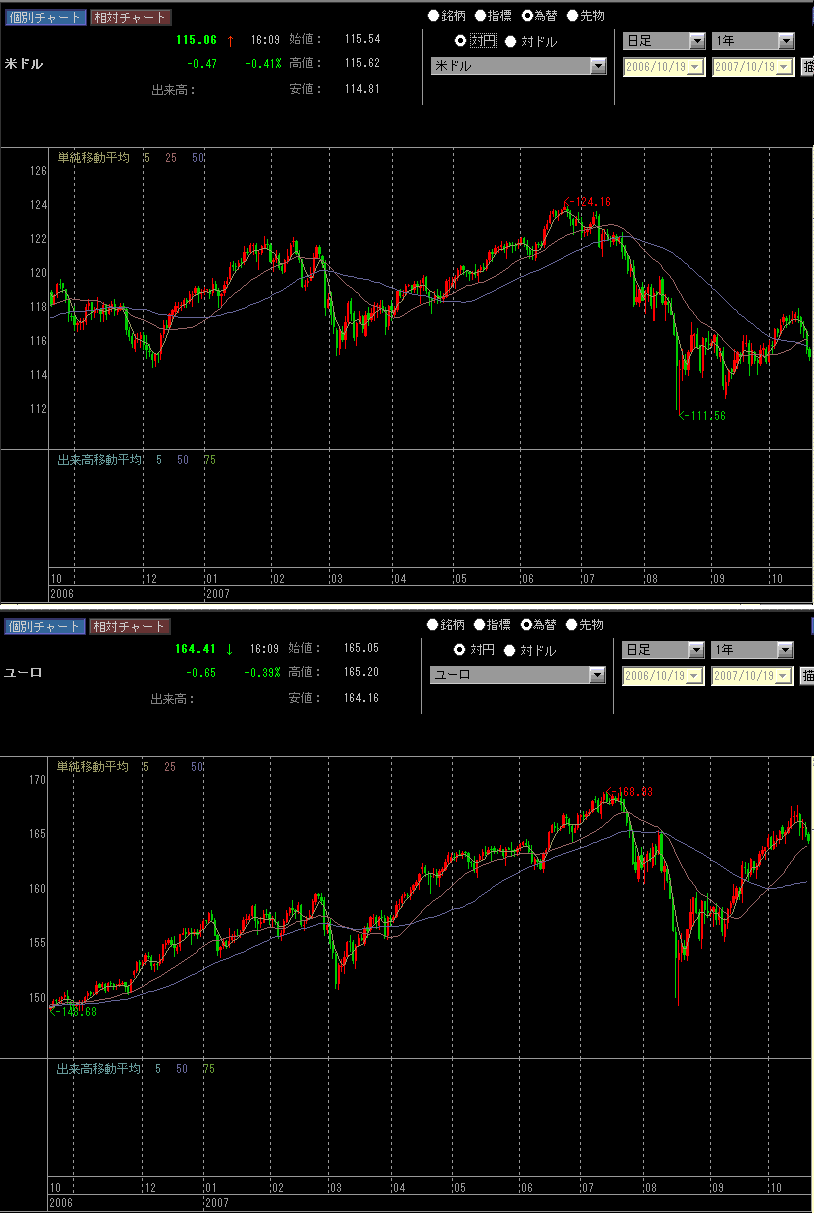Click the 168.83 peak annotation on euro chart

pos(630,792)
